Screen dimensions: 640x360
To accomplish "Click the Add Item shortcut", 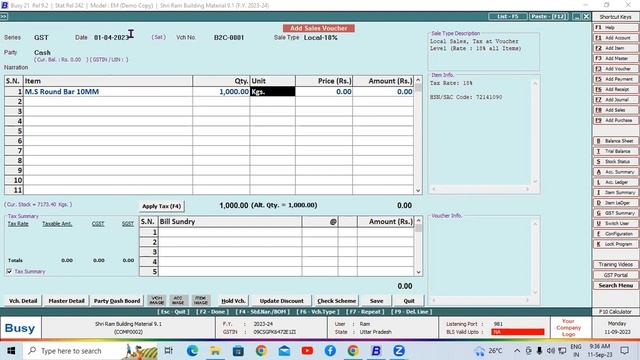I will coord(616,48).
